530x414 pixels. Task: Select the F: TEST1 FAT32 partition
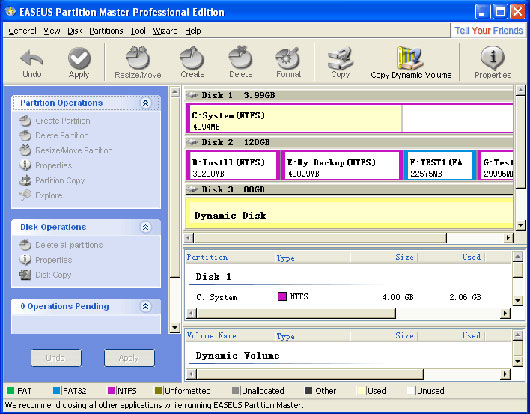pos(440,166)
